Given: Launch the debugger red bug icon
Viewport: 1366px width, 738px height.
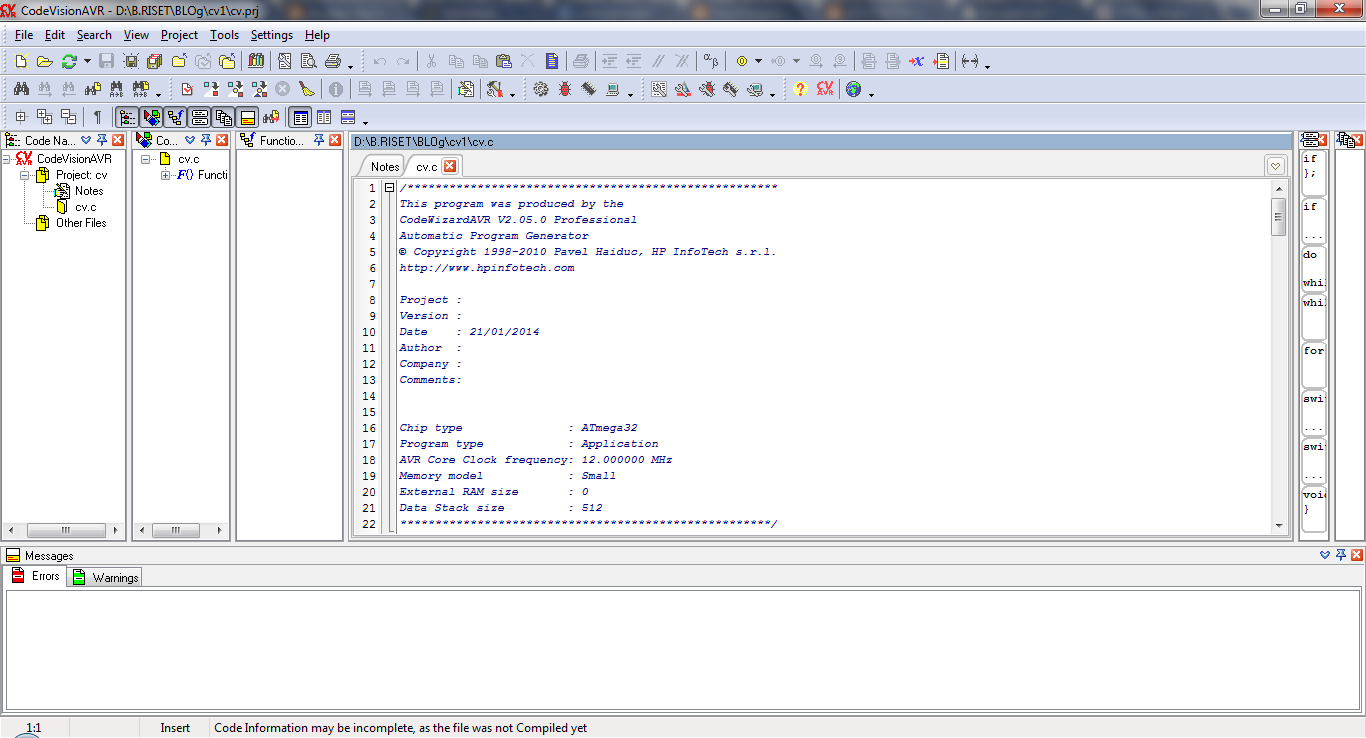Looking at the screenshot, I should click(x=565, y=89).
